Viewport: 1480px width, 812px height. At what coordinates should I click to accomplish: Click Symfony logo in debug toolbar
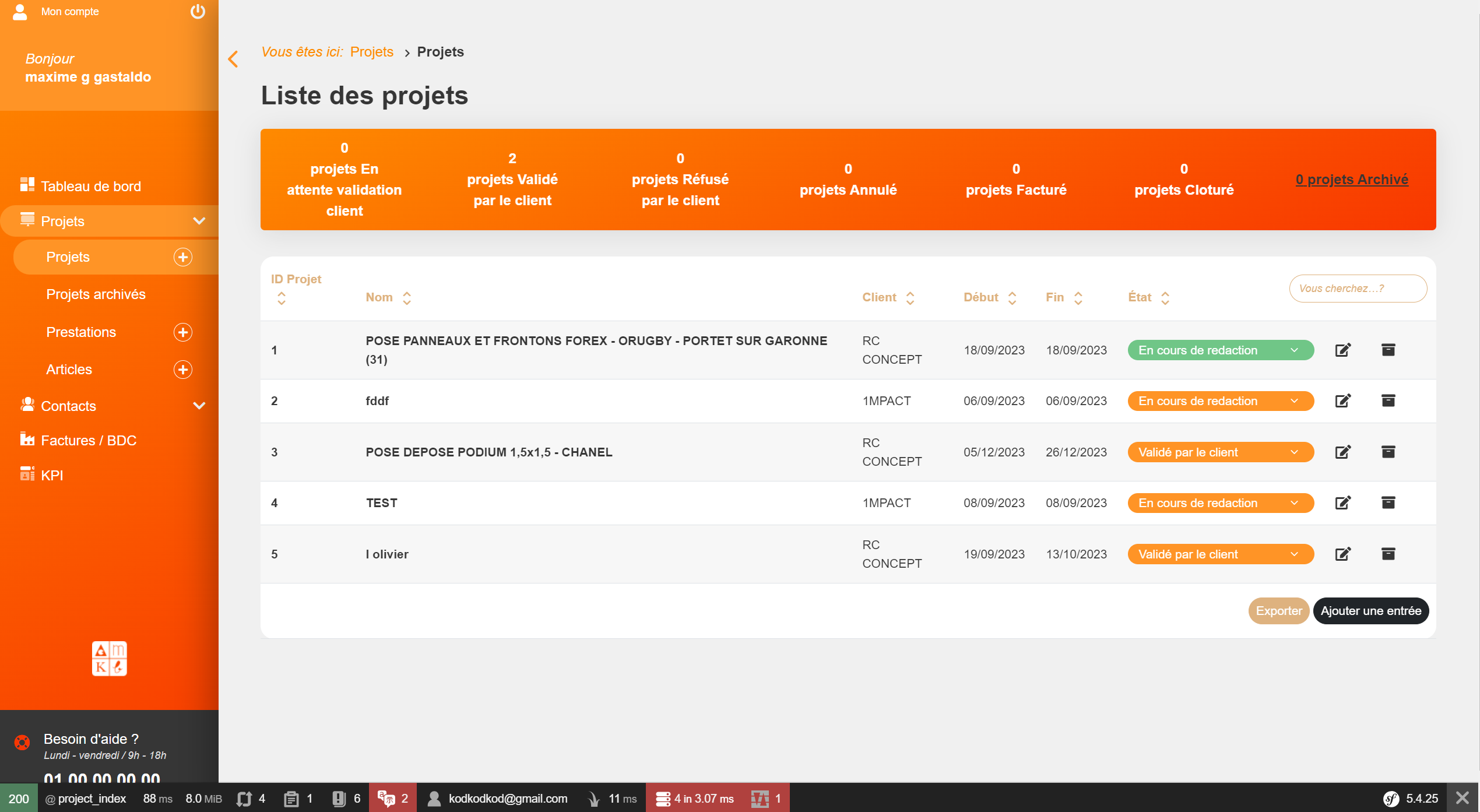1391,799
